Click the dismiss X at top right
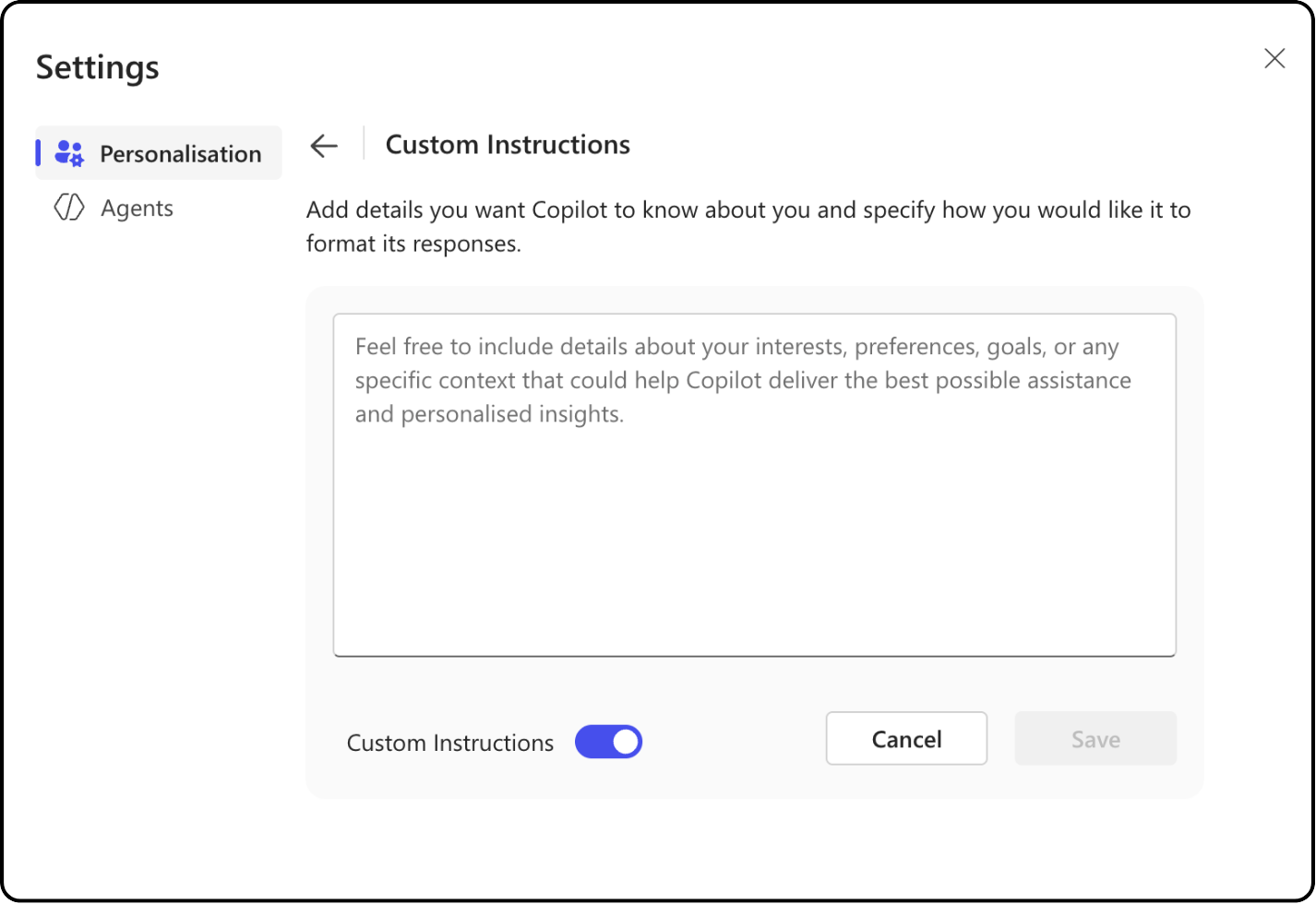1316x904 pixels. [1274, 58]
